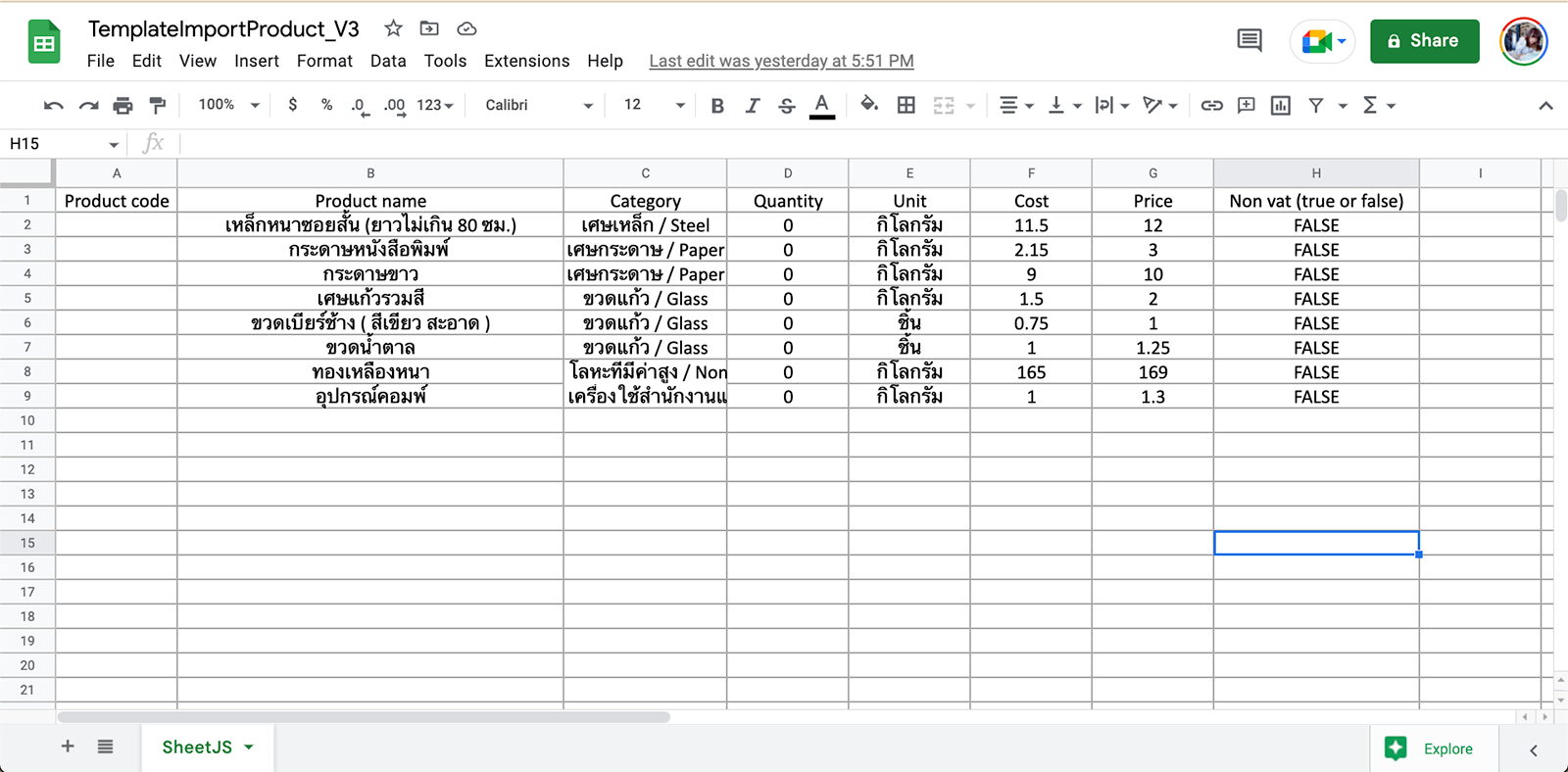Image resolution: width=1568 pixels, height=772 pixels.
Task: Select the Paint format roller icon
Action: (157, 106)
